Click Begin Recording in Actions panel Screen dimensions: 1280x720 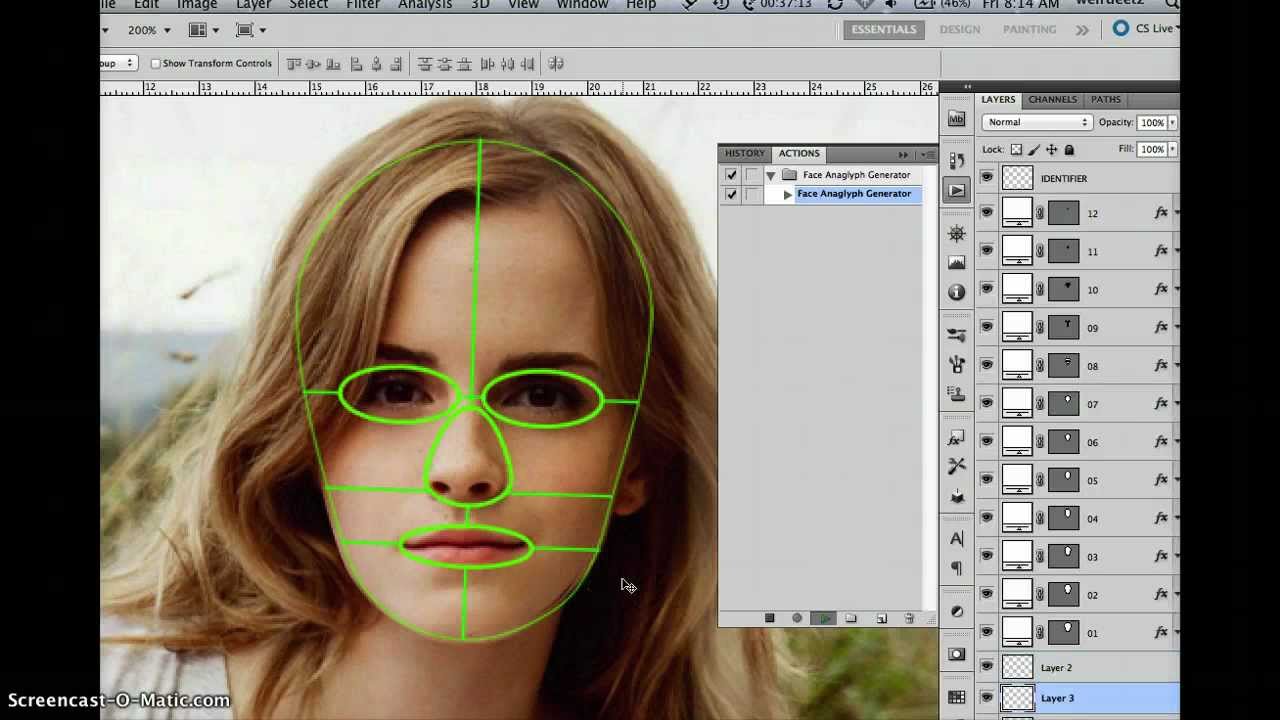pyautogui.click(x=797, y=618)
